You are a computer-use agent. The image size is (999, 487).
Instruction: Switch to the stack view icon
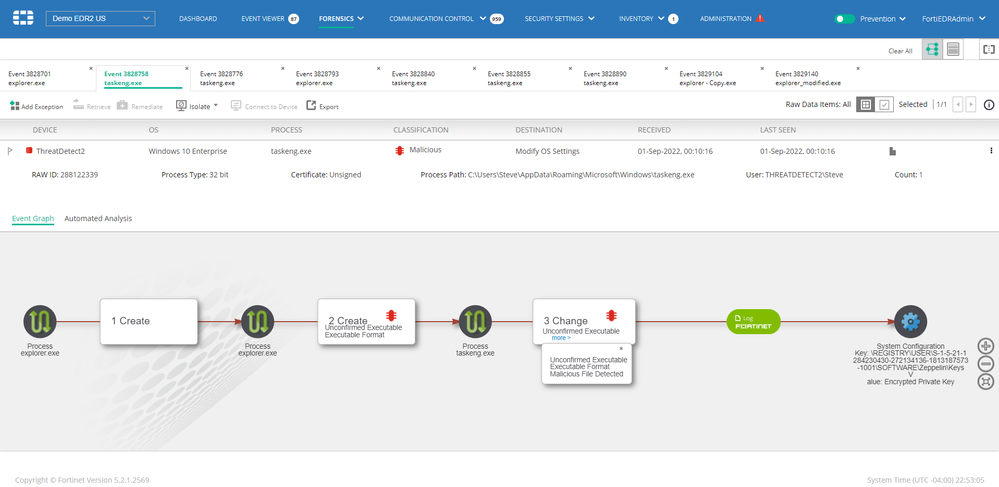(x=953, y=50)
